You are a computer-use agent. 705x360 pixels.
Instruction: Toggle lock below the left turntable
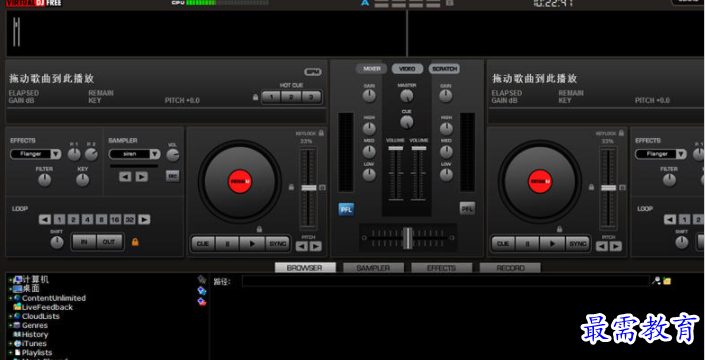pyautogui.click(x=259, y=229)
